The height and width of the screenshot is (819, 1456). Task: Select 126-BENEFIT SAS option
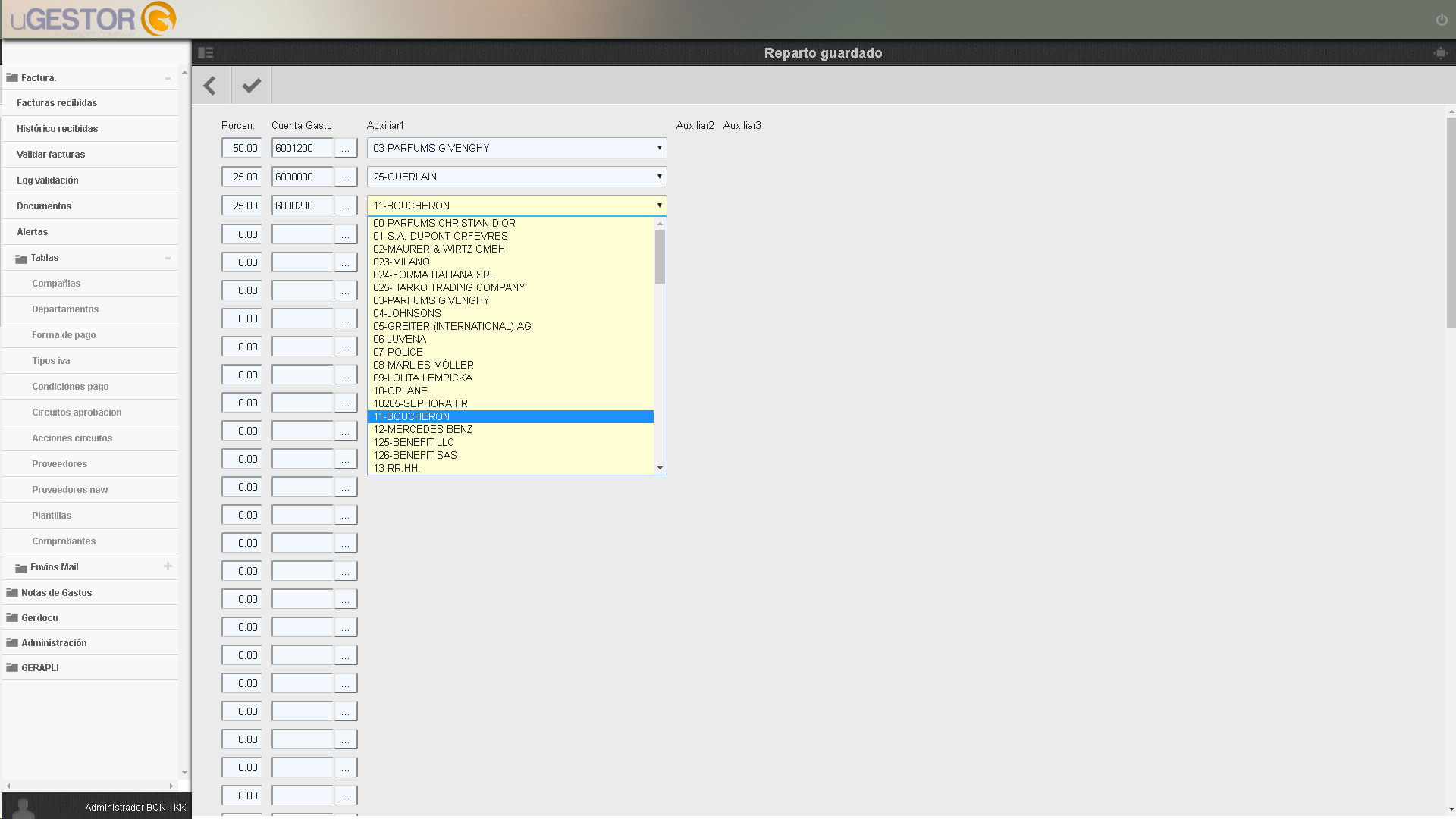pyautogui.click(x=510, y=455)
